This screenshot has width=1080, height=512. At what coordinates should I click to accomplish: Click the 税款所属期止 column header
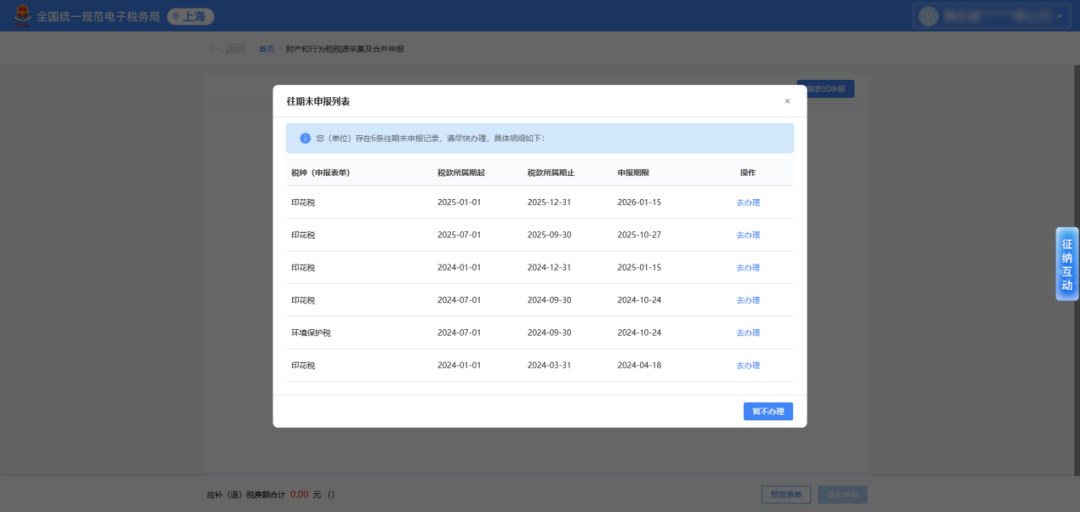551,173
